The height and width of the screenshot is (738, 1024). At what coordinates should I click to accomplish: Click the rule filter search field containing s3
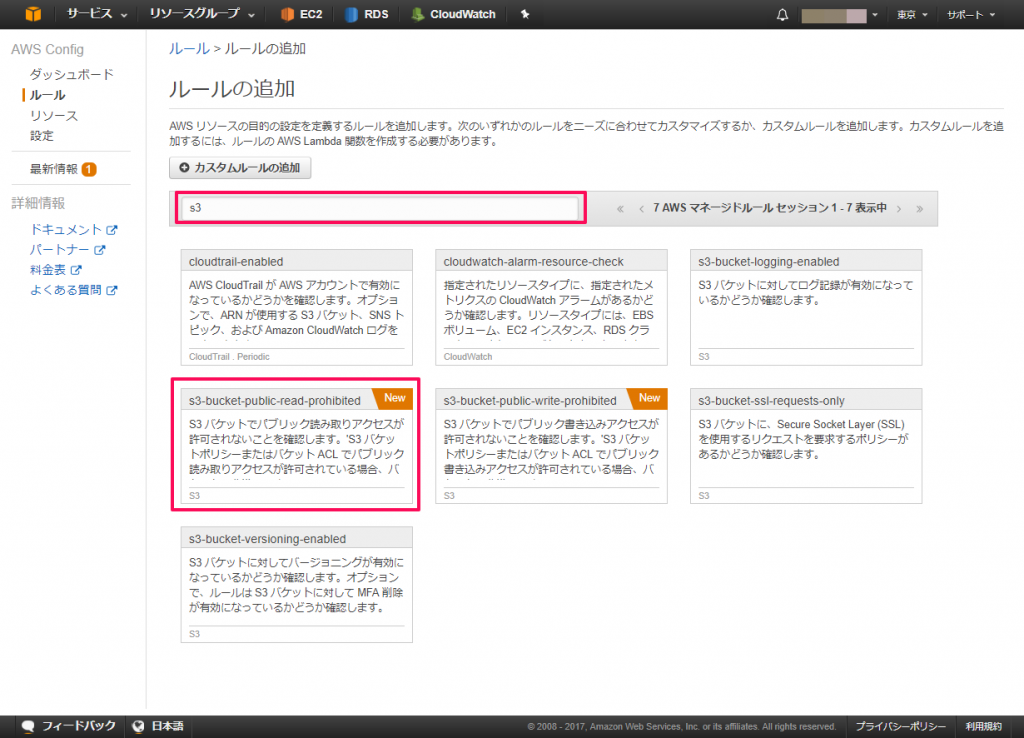pos(380,208)
